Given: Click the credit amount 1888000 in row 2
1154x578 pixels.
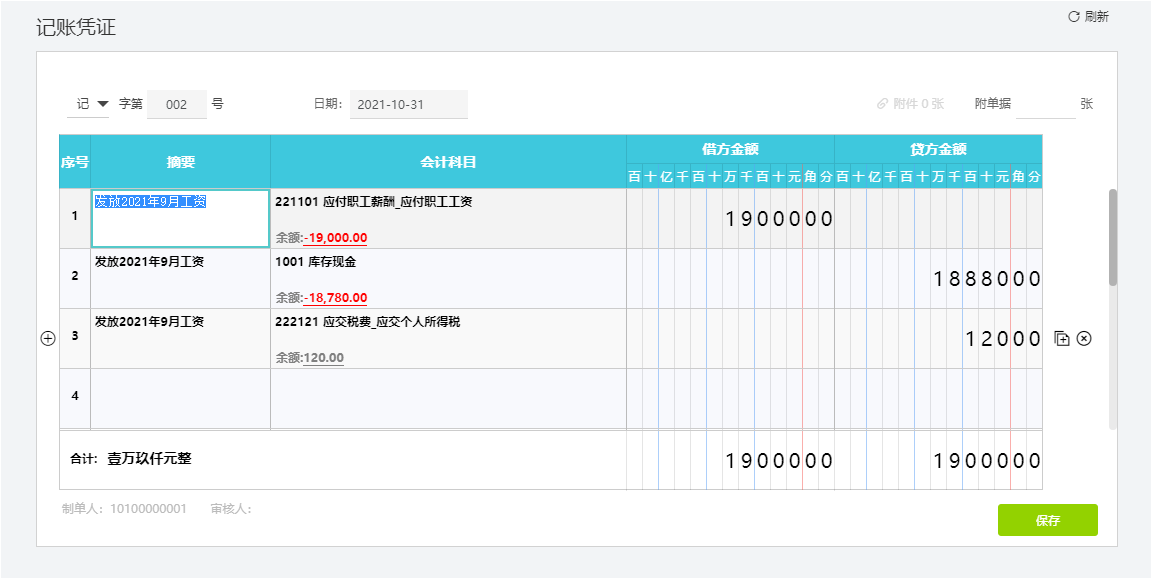Looking at the screenshot, I should (x=987, y=279).
